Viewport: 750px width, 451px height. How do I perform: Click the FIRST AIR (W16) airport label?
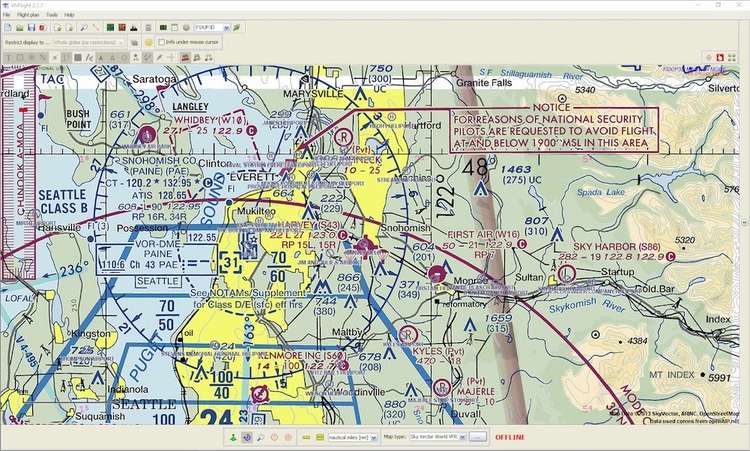point(483,235)
